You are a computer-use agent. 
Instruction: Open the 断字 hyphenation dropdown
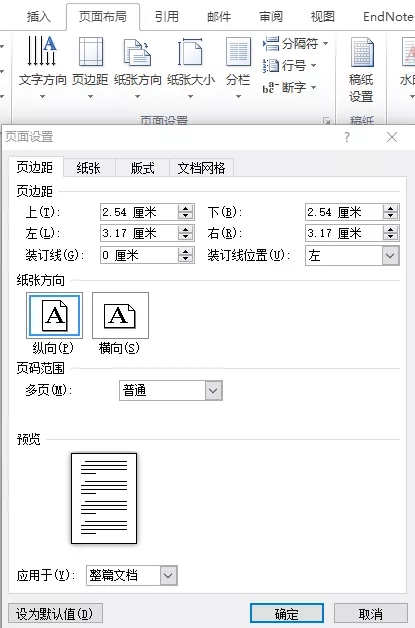[290, 87]
